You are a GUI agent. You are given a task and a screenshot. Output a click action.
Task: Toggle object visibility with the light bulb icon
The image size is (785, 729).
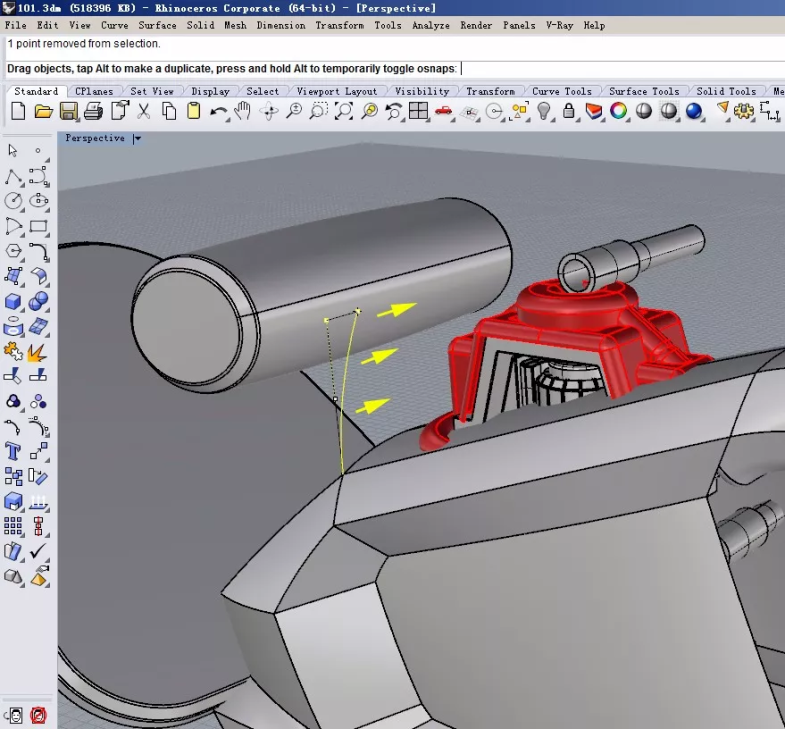point(544,111)
